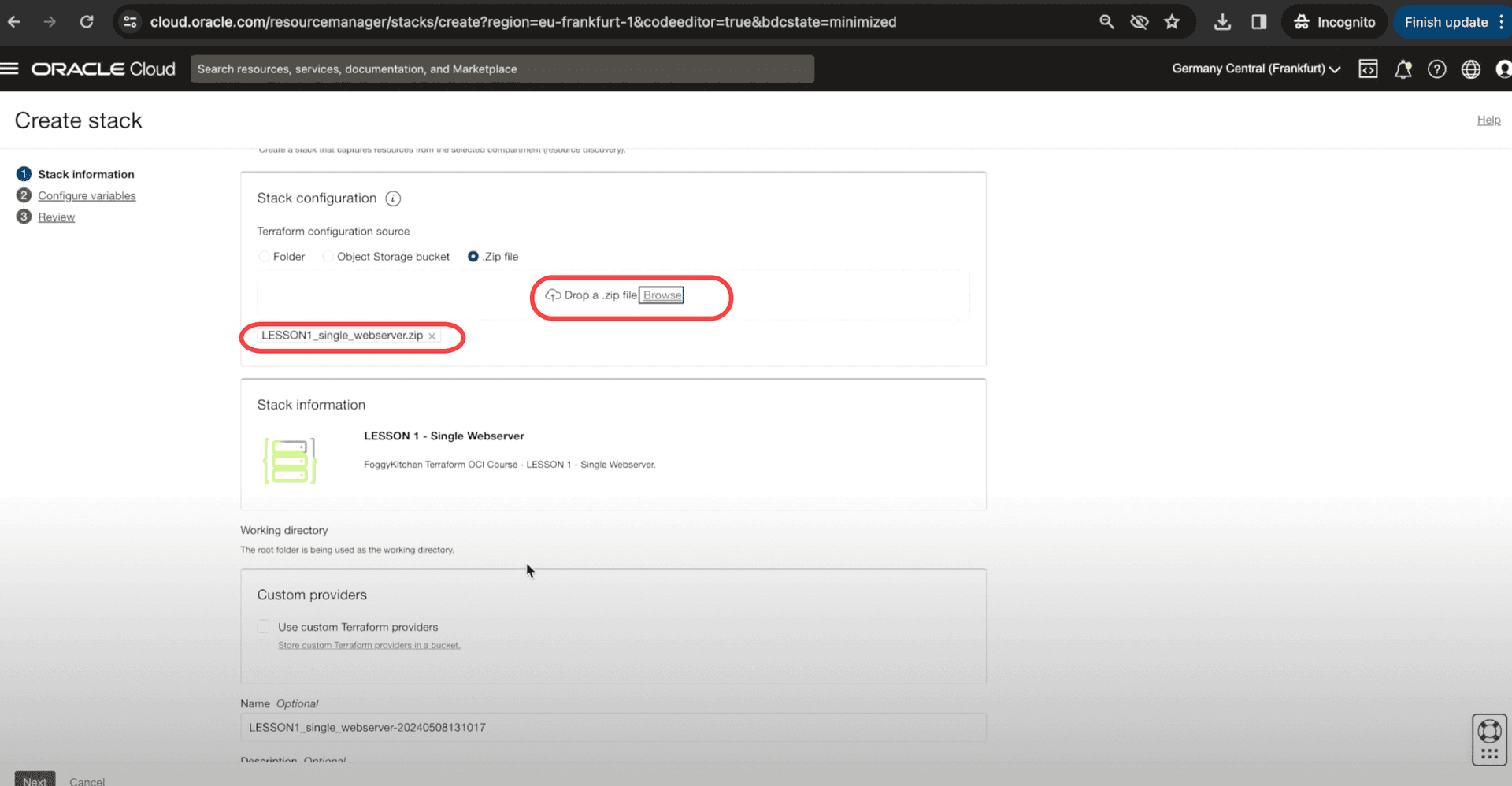Viewport: 1512px width, 786px height.
Task: Toggle browser side panel
Action: 1258,22
